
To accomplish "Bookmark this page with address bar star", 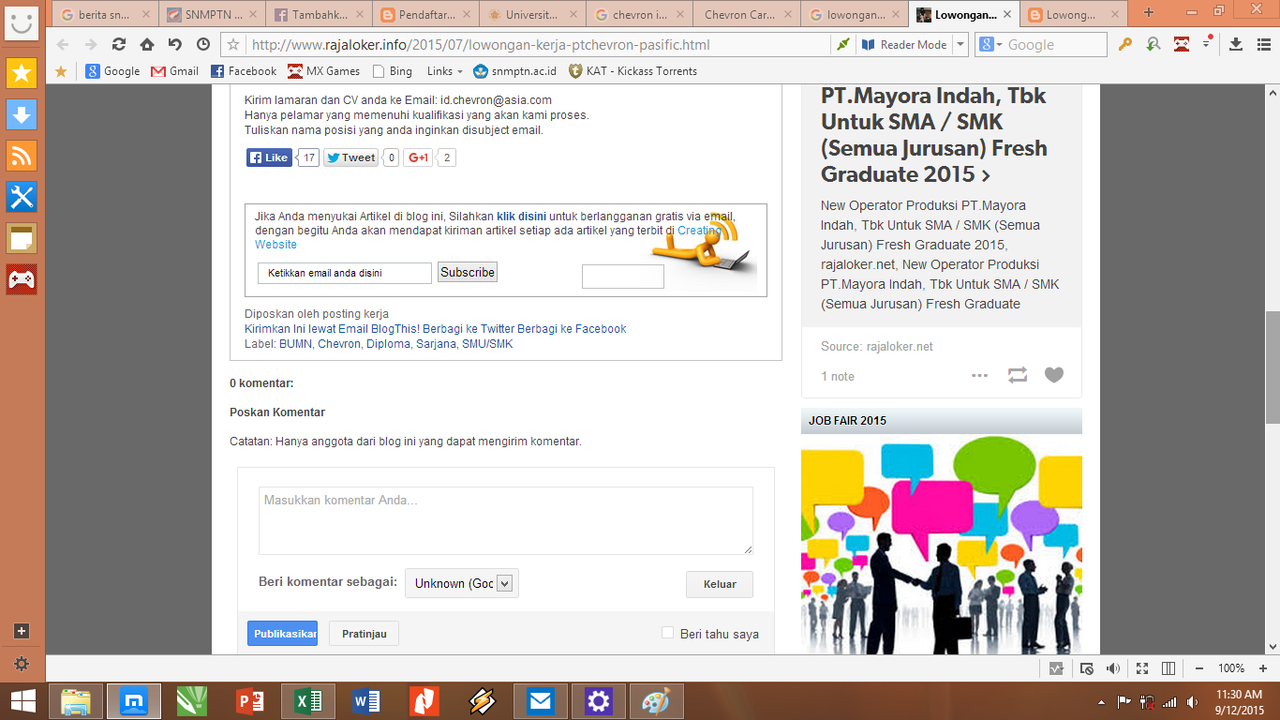I will (234, 45).
